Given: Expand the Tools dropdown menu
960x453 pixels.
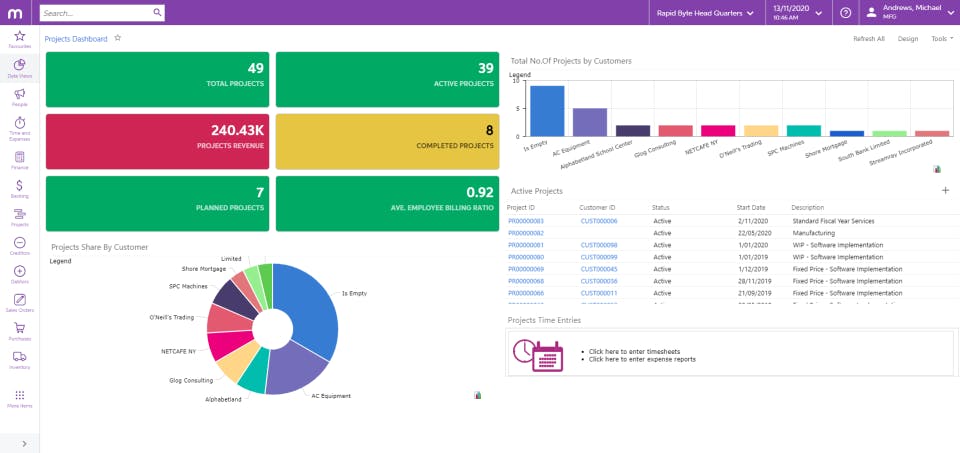Looking at the screenshot, I should (942, 39).
